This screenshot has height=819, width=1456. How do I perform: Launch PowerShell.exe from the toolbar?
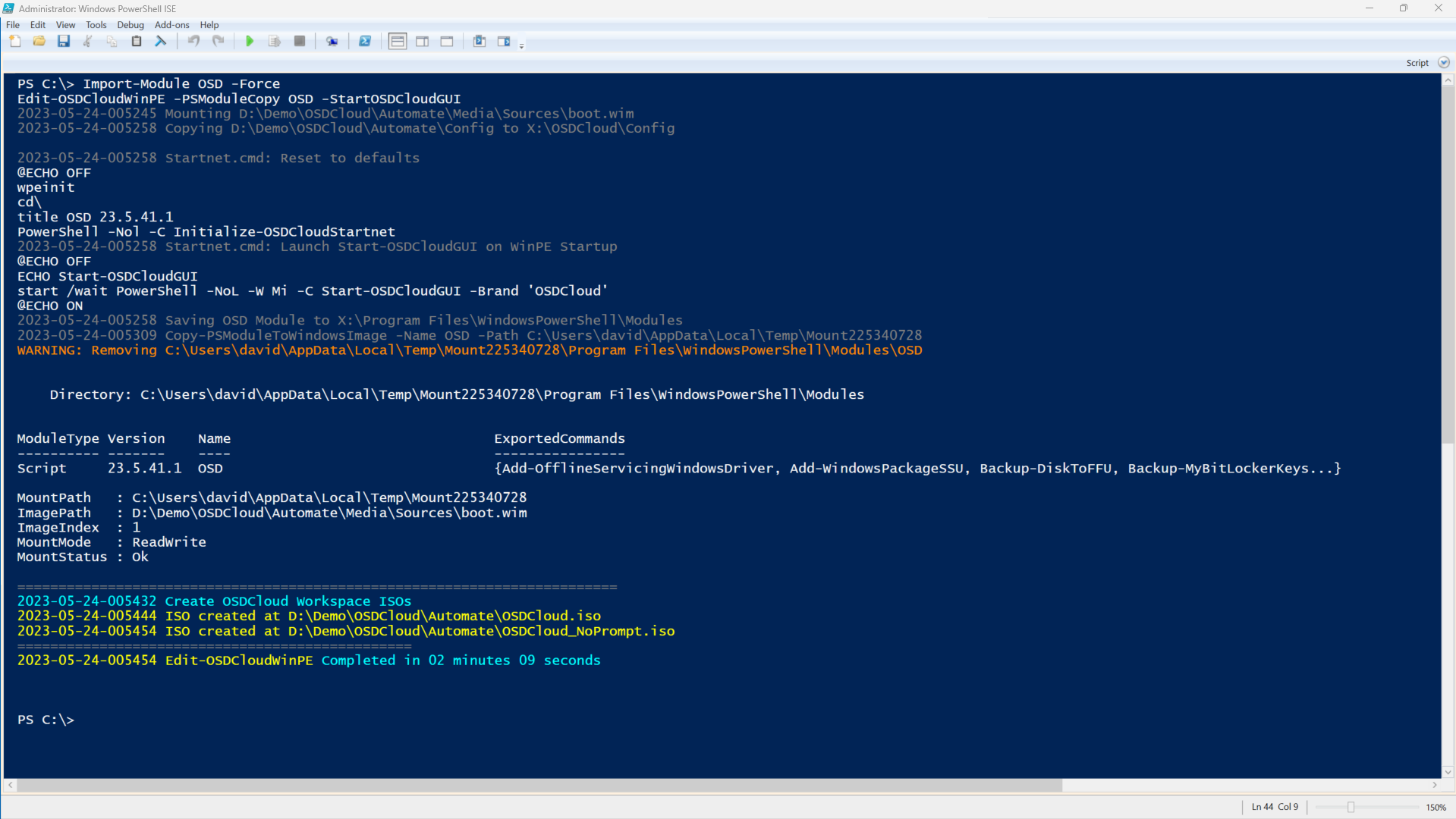(x=365, y=42)
